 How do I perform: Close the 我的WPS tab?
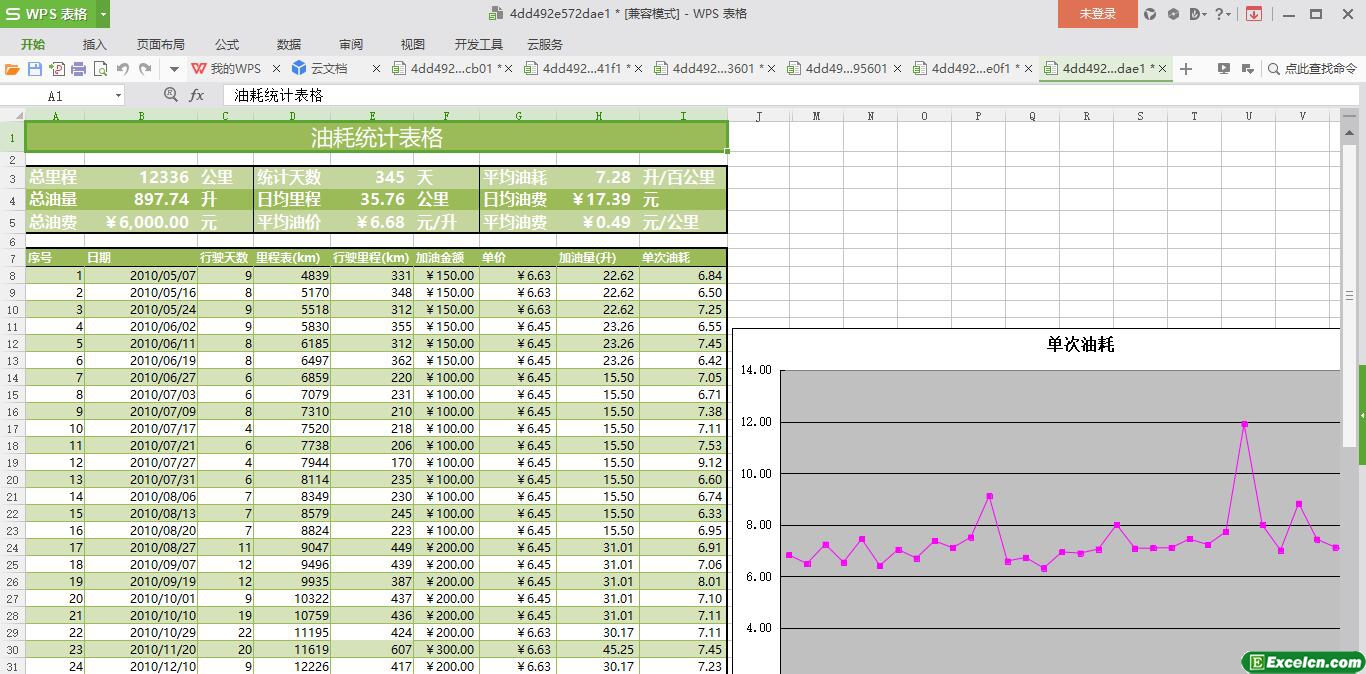coord(277,69)
